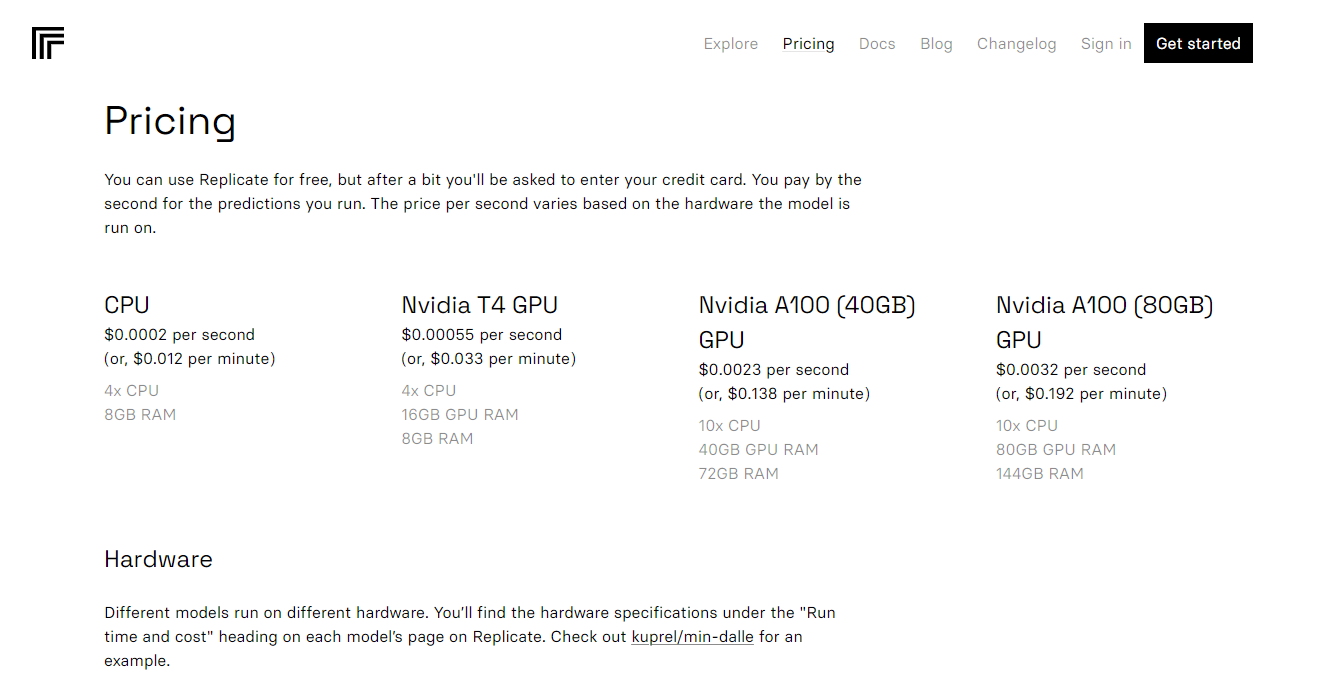Open the kuprel/min-dalle link
This screenshot has height=689, width=1329.
692,637
